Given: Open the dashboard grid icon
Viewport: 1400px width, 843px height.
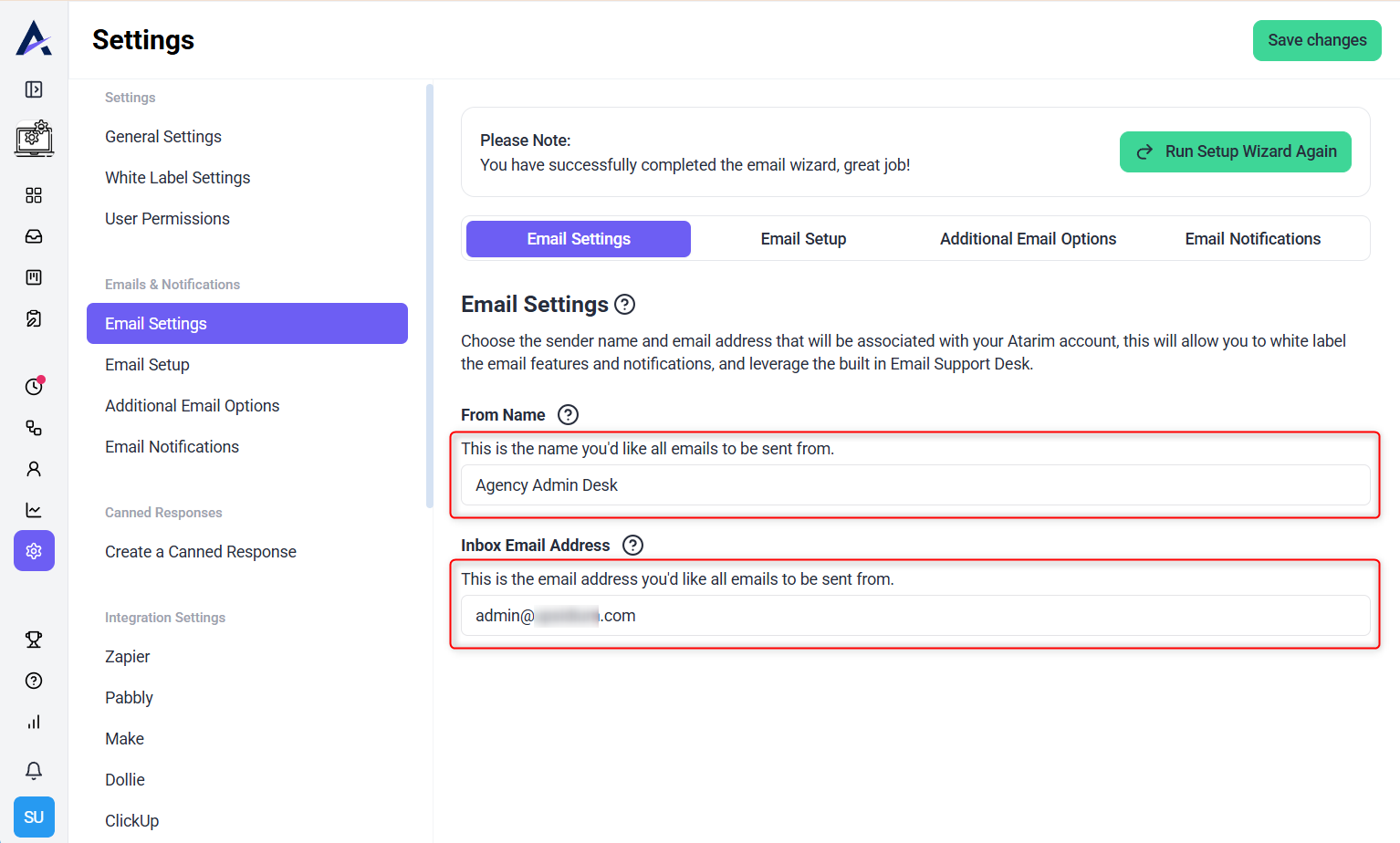Looking at the screenshot, I should click(x=34, y=195).
